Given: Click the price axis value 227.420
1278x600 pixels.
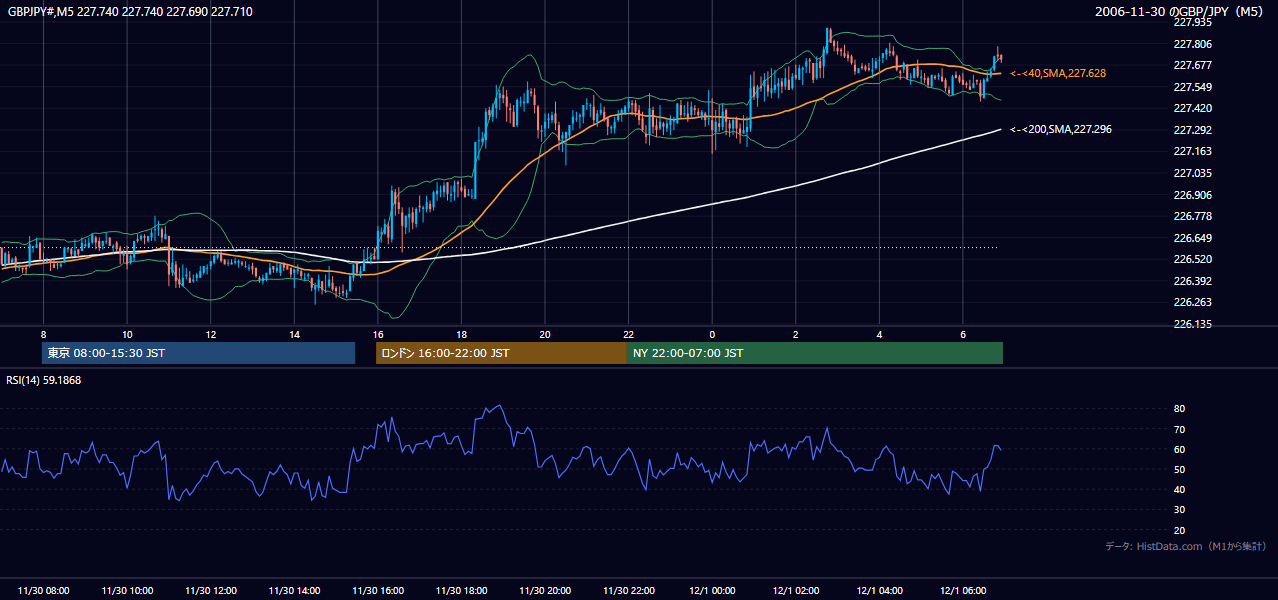Looking at the screenshot, I should tap(1192, 108).
